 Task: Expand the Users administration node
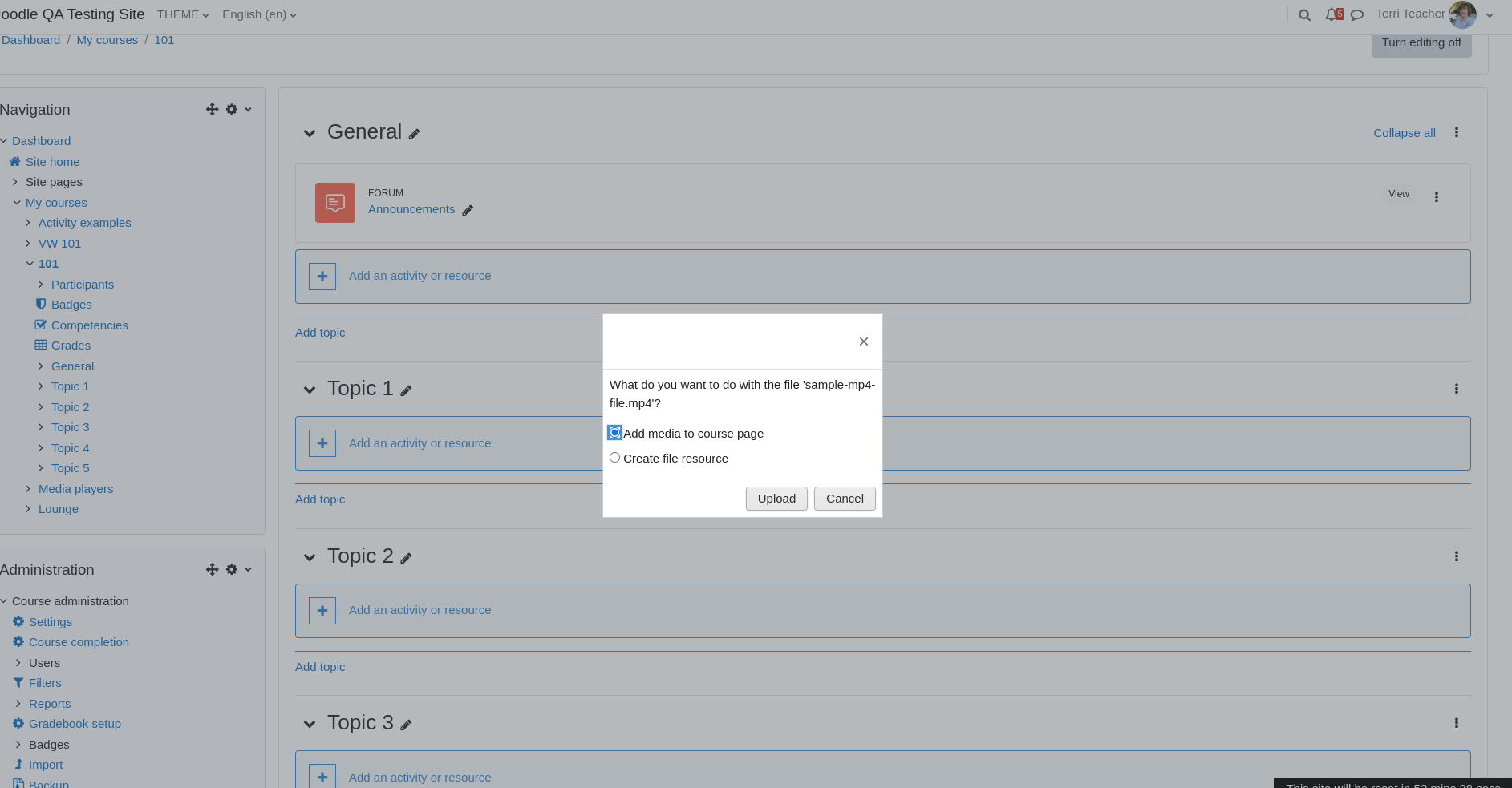(18, 663)
